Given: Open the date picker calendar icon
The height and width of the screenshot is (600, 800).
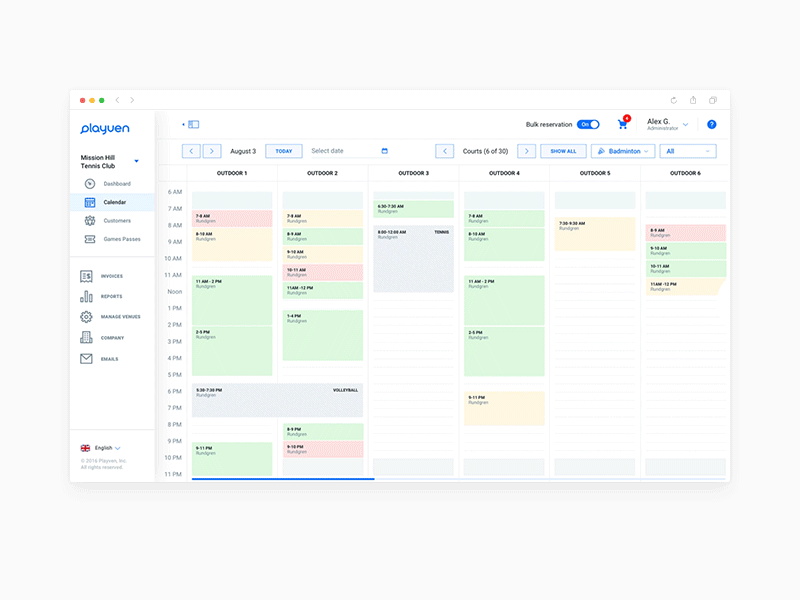Looking at the screenshot, I should [x=385, y=151].
